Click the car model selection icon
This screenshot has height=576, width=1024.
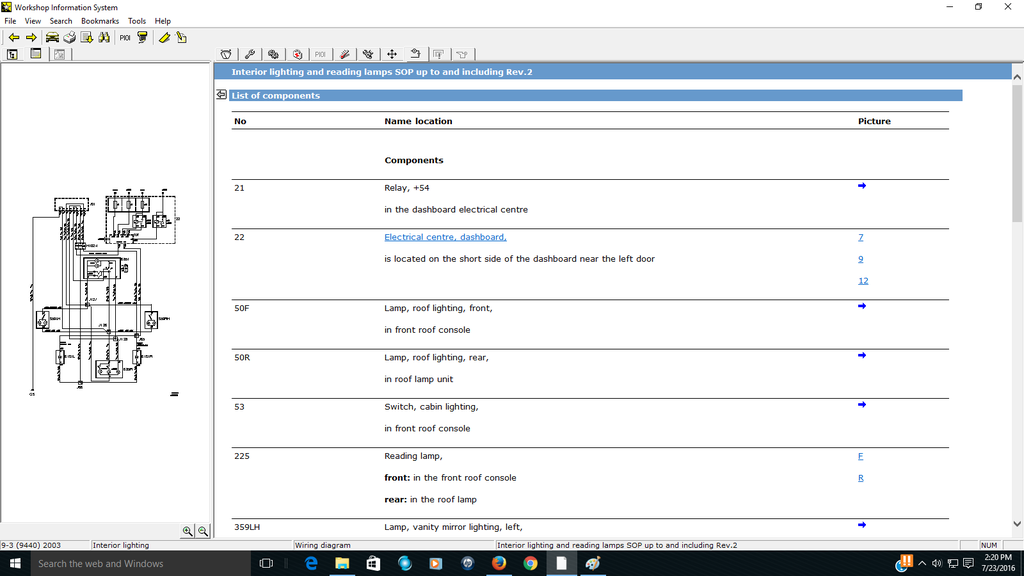(x=51, y=37)
